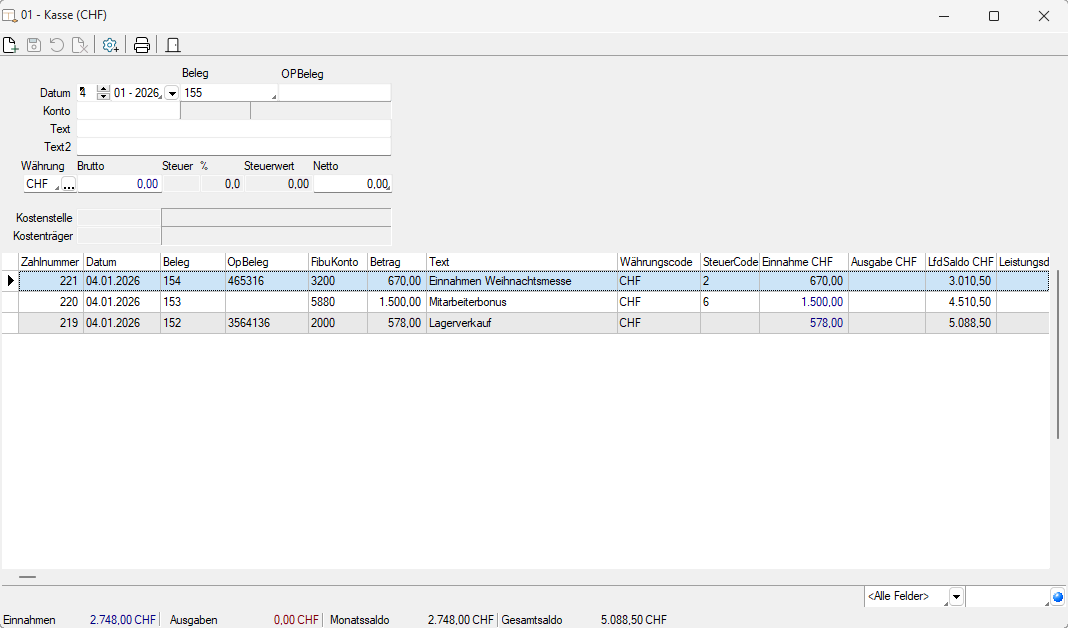This screenshot has width=1068, height=628.
Task: Select the Mitarbeiterbonus row
Action: (520, 302)
